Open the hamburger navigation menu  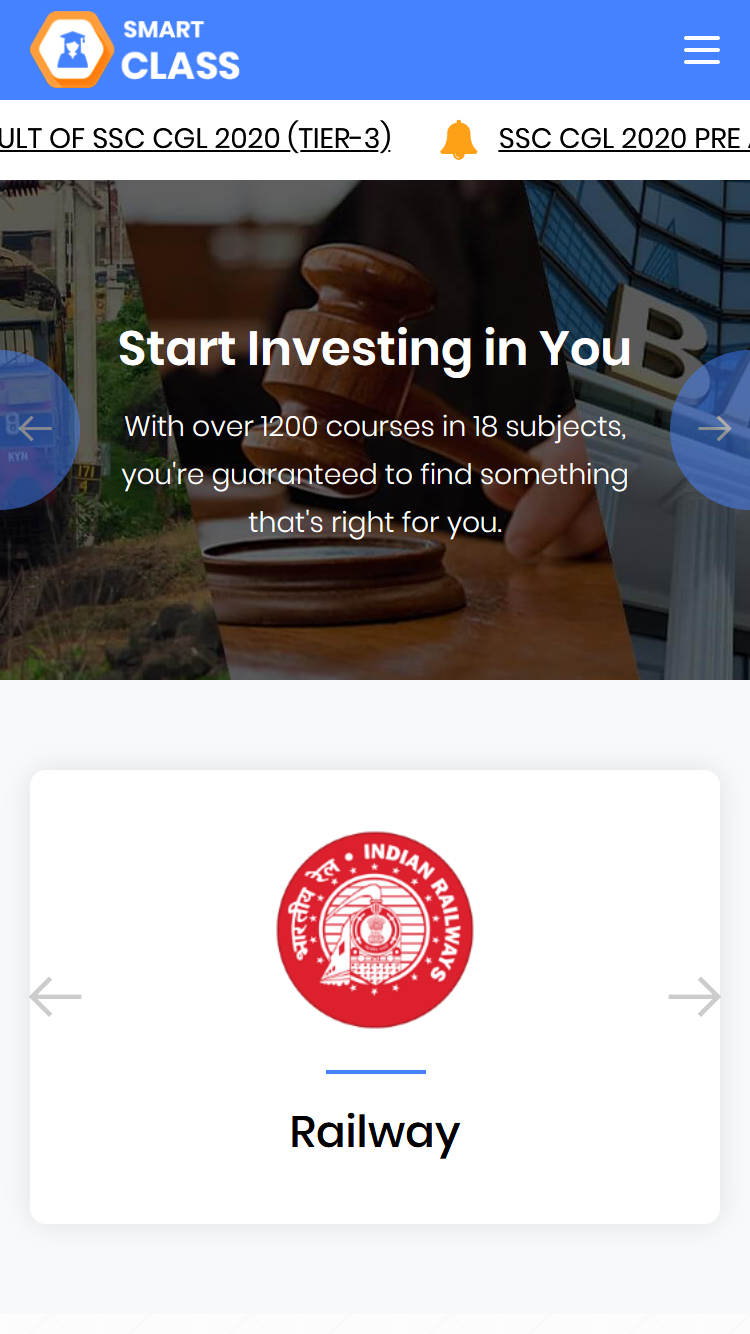(701, 50)
